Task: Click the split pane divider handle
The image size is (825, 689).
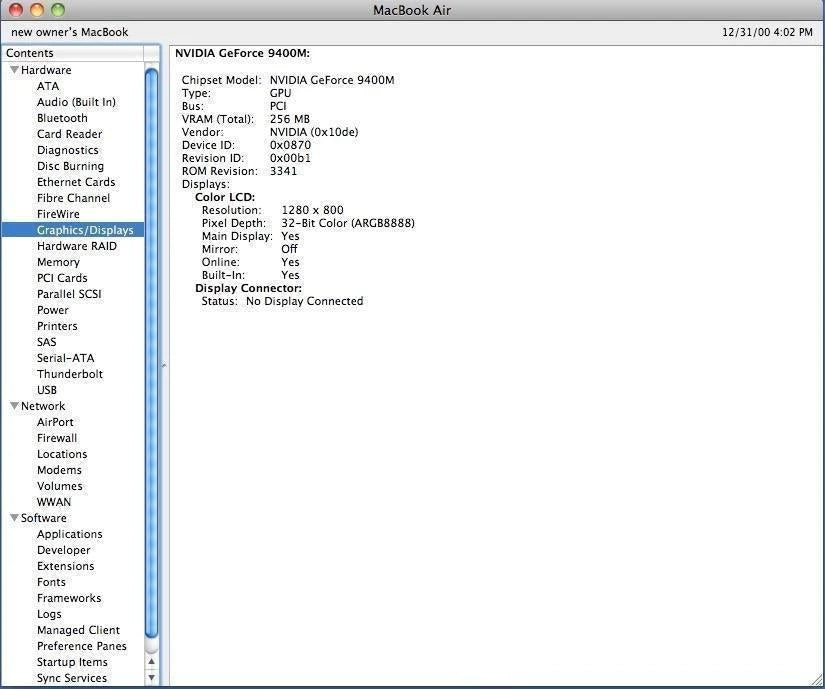Action: point(164,366)
